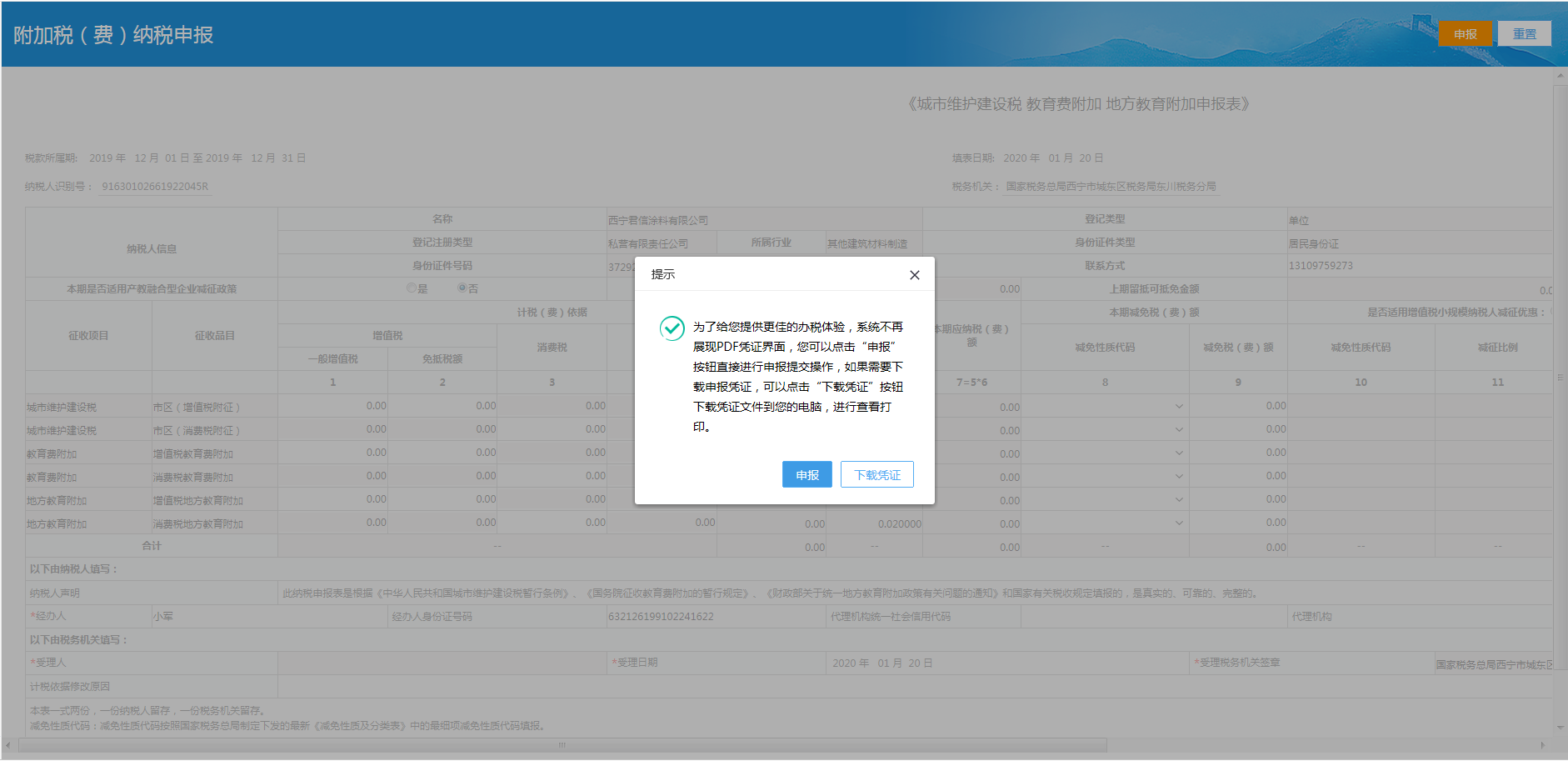Viewport: 1568px width, 761px height.
Task: Click the 计税依据修改原因 input field
Action: [915, 687]
